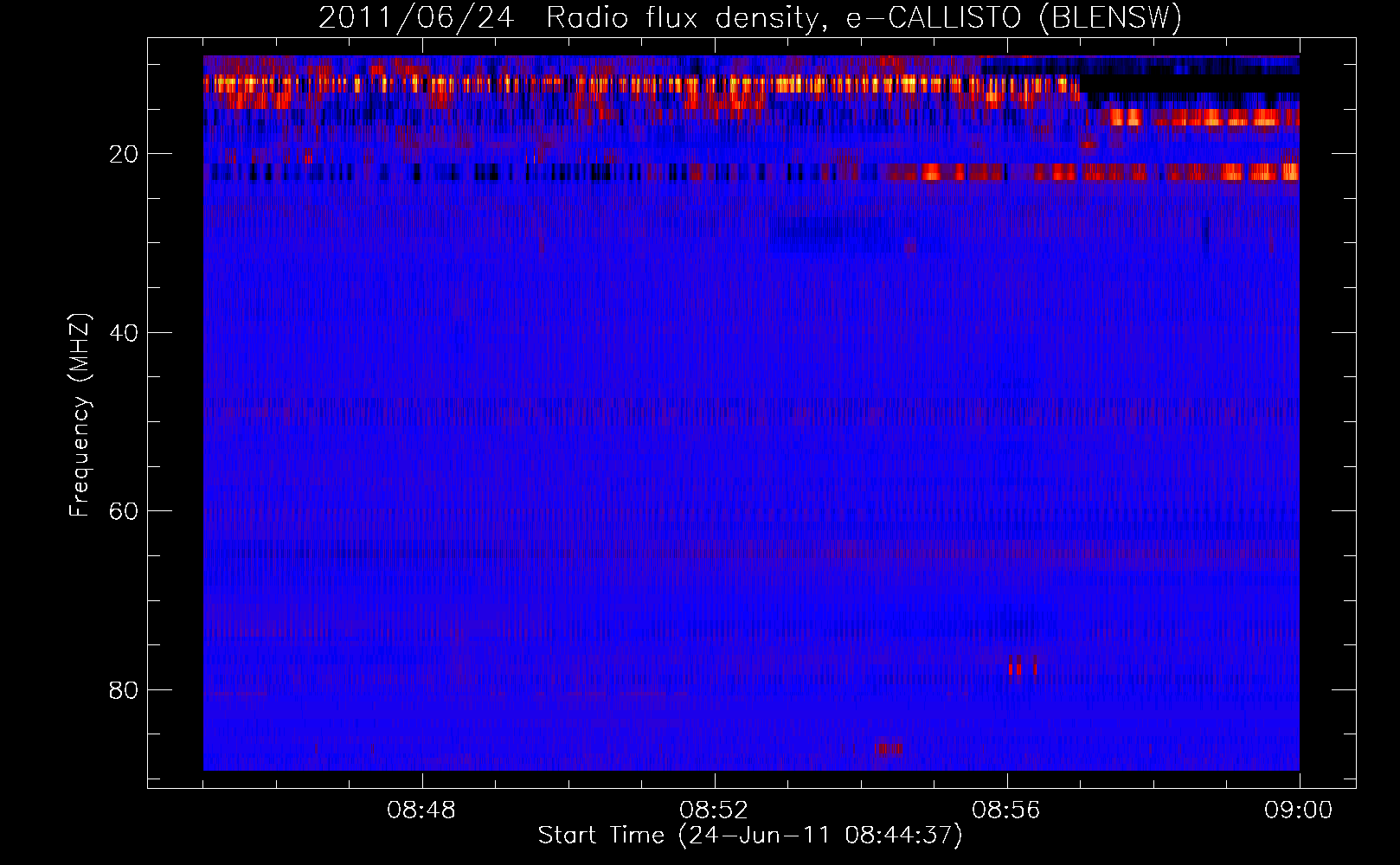
Task: Select the "Frequency (MHZ)" axis label
Action: (x=80, y=414)
